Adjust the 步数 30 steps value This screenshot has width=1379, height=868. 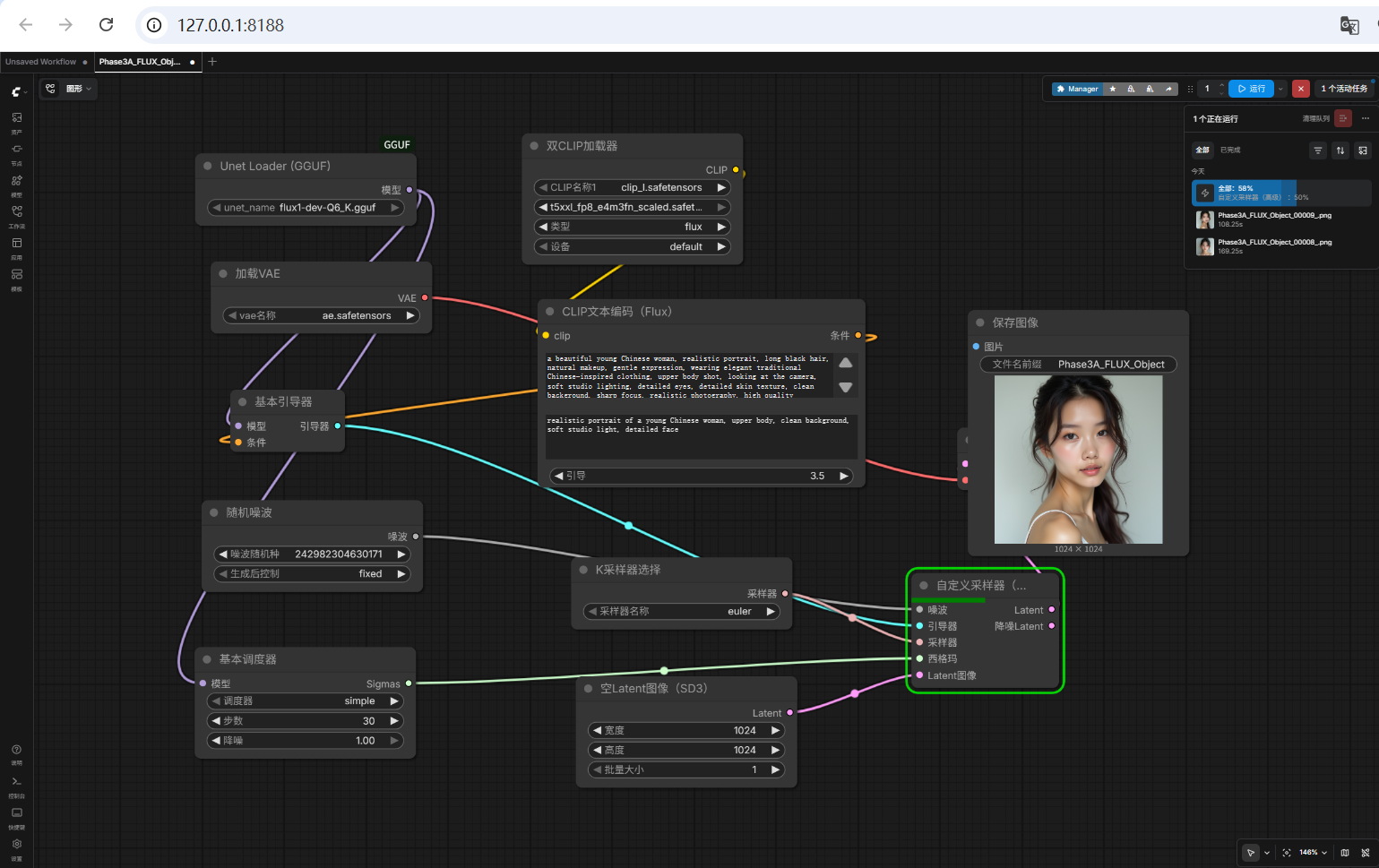click(x=306, y=720)
